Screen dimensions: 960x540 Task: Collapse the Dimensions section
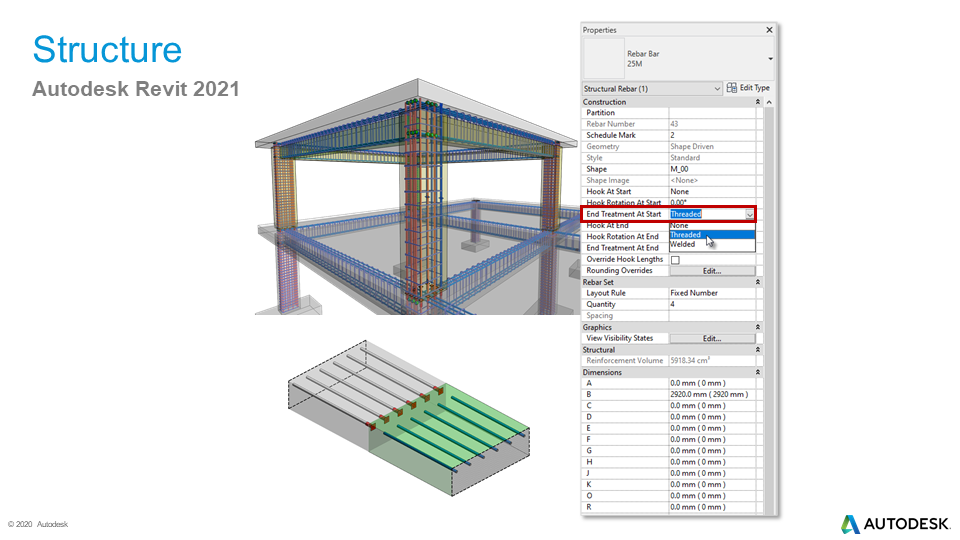[758, 372]
